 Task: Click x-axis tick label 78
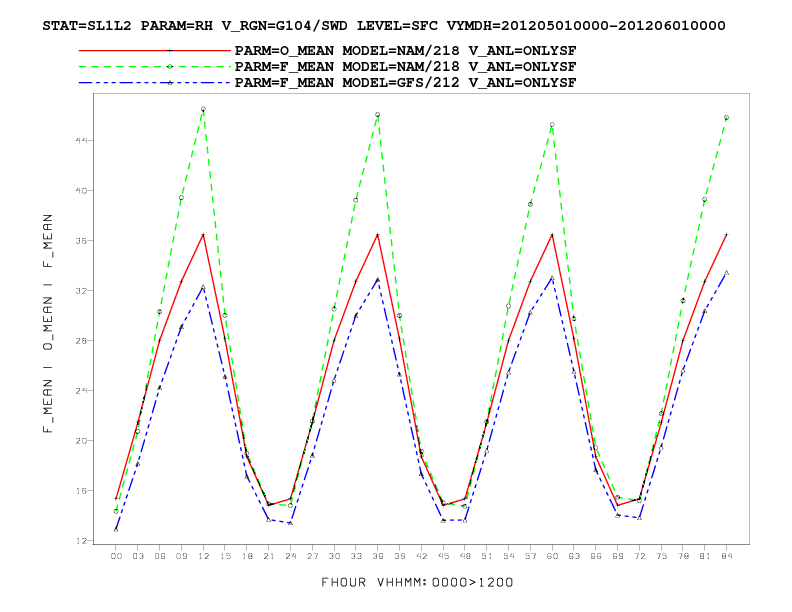point(683,556)
